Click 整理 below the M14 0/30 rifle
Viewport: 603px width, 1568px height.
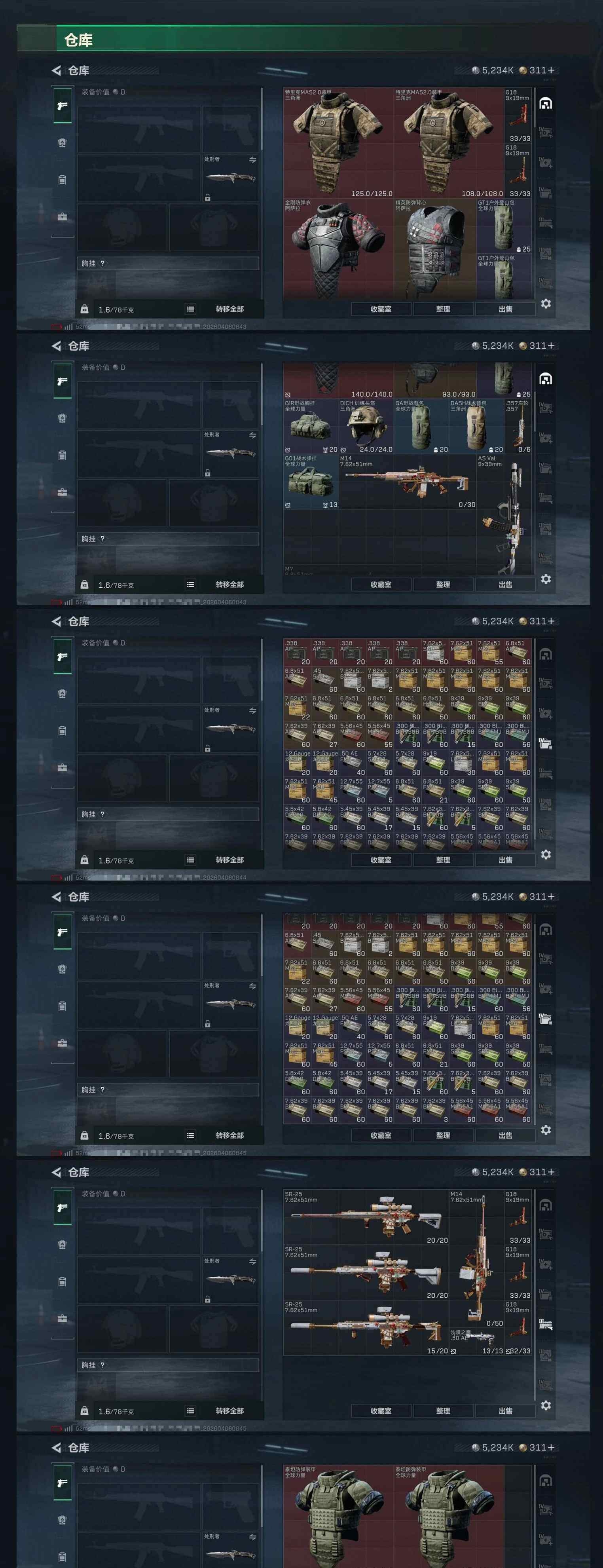443,585
